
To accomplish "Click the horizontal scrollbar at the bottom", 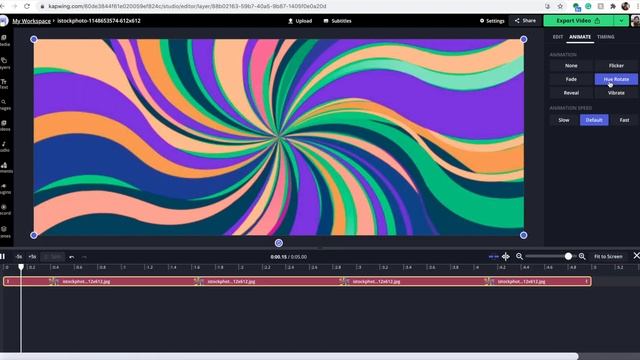I will [289, 356].
